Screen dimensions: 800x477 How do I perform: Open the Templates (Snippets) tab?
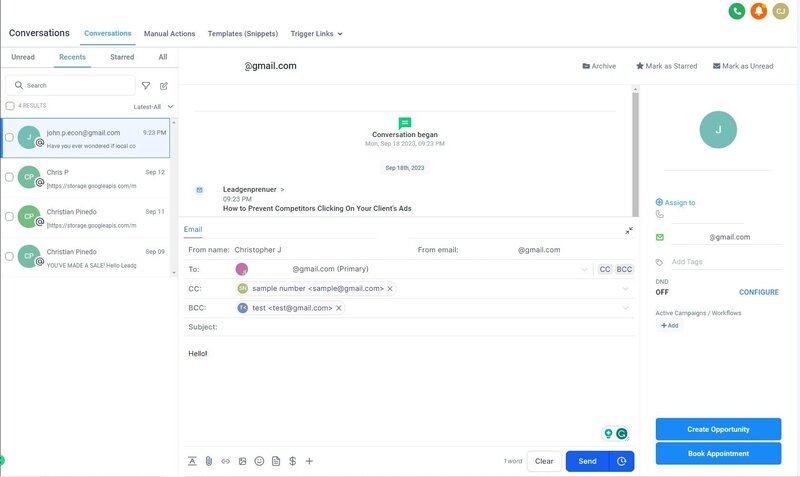243,34
